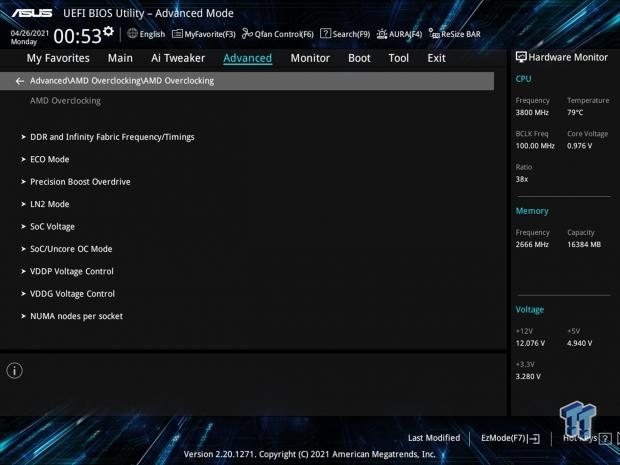
Task: Expand the ECO Mode arrow
Action: click(23, 159)
